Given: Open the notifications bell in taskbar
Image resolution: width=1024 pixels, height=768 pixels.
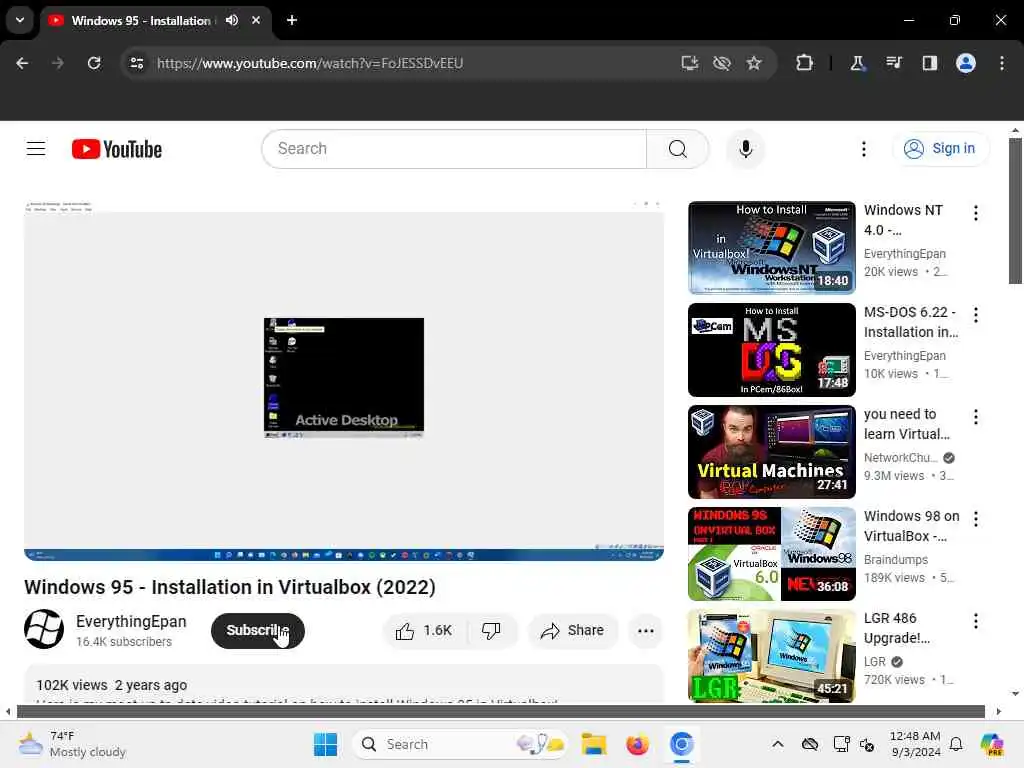Looking at the screenshot, I should (955, 744).
